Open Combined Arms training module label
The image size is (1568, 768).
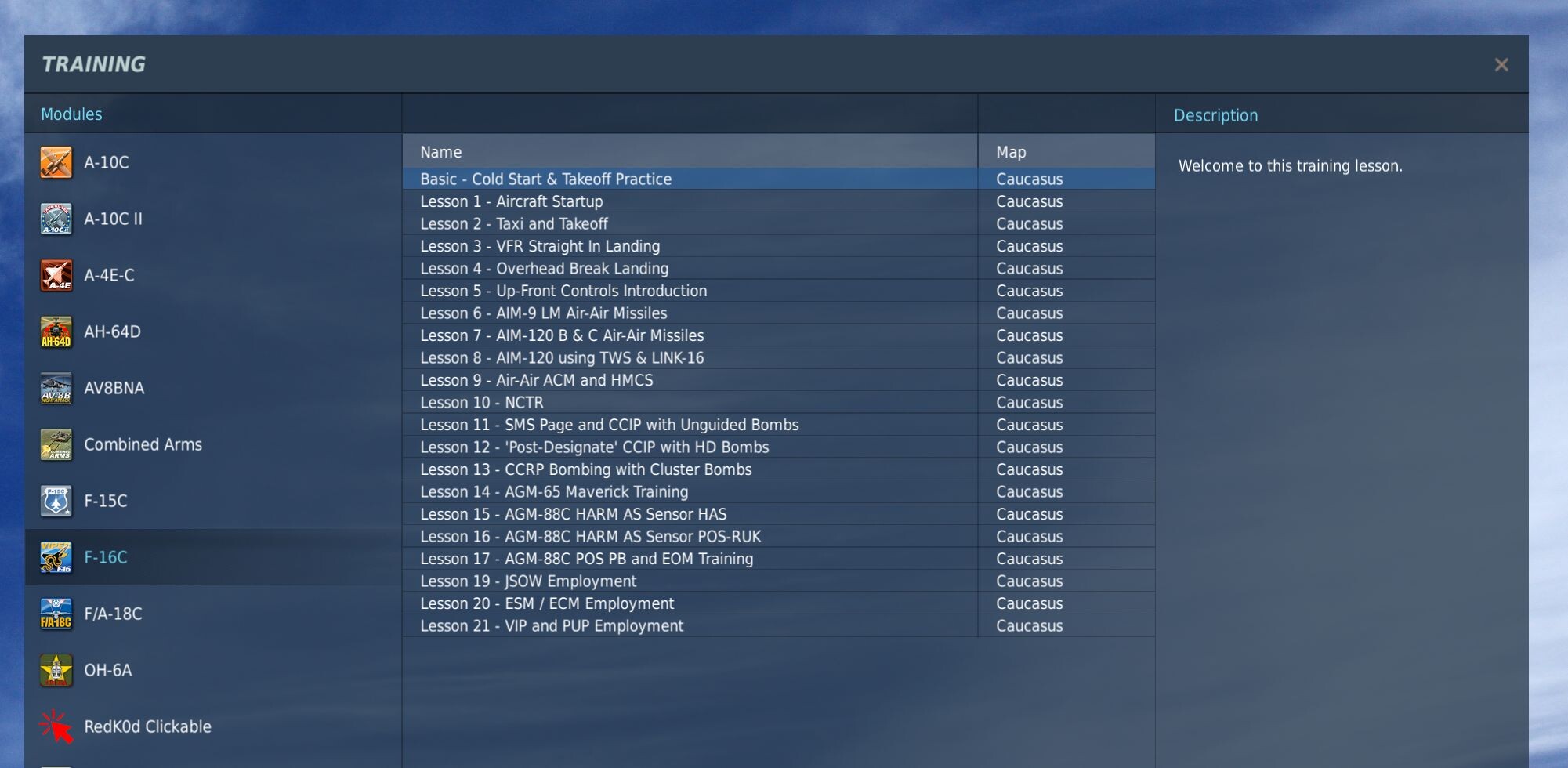[x=143, y=444]
